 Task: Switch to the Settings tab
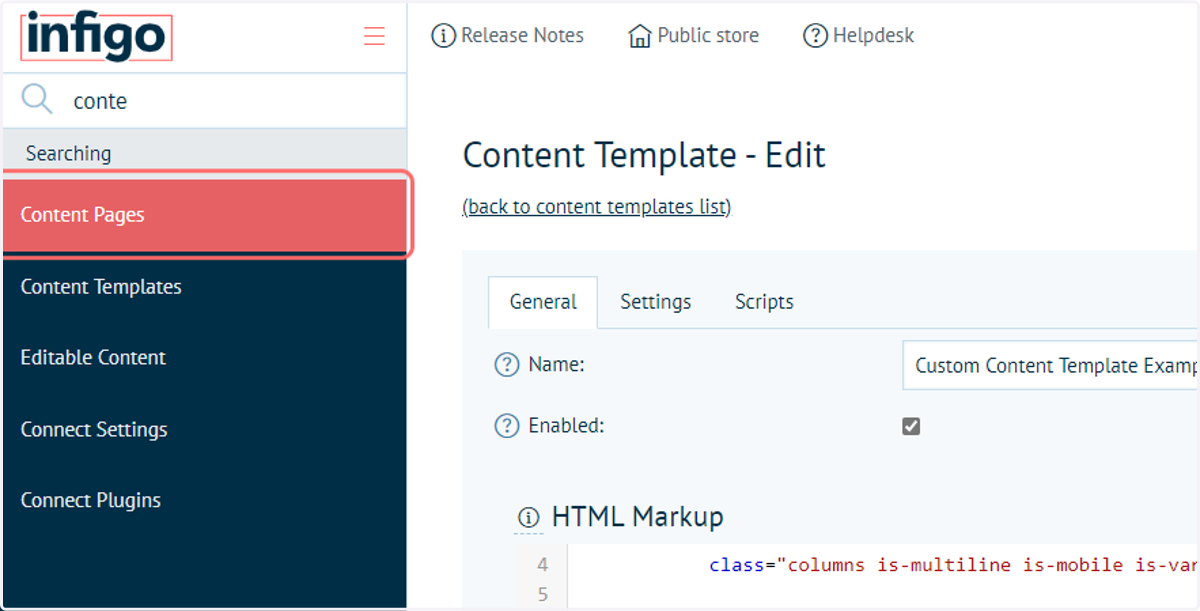[x=655, y=302]
